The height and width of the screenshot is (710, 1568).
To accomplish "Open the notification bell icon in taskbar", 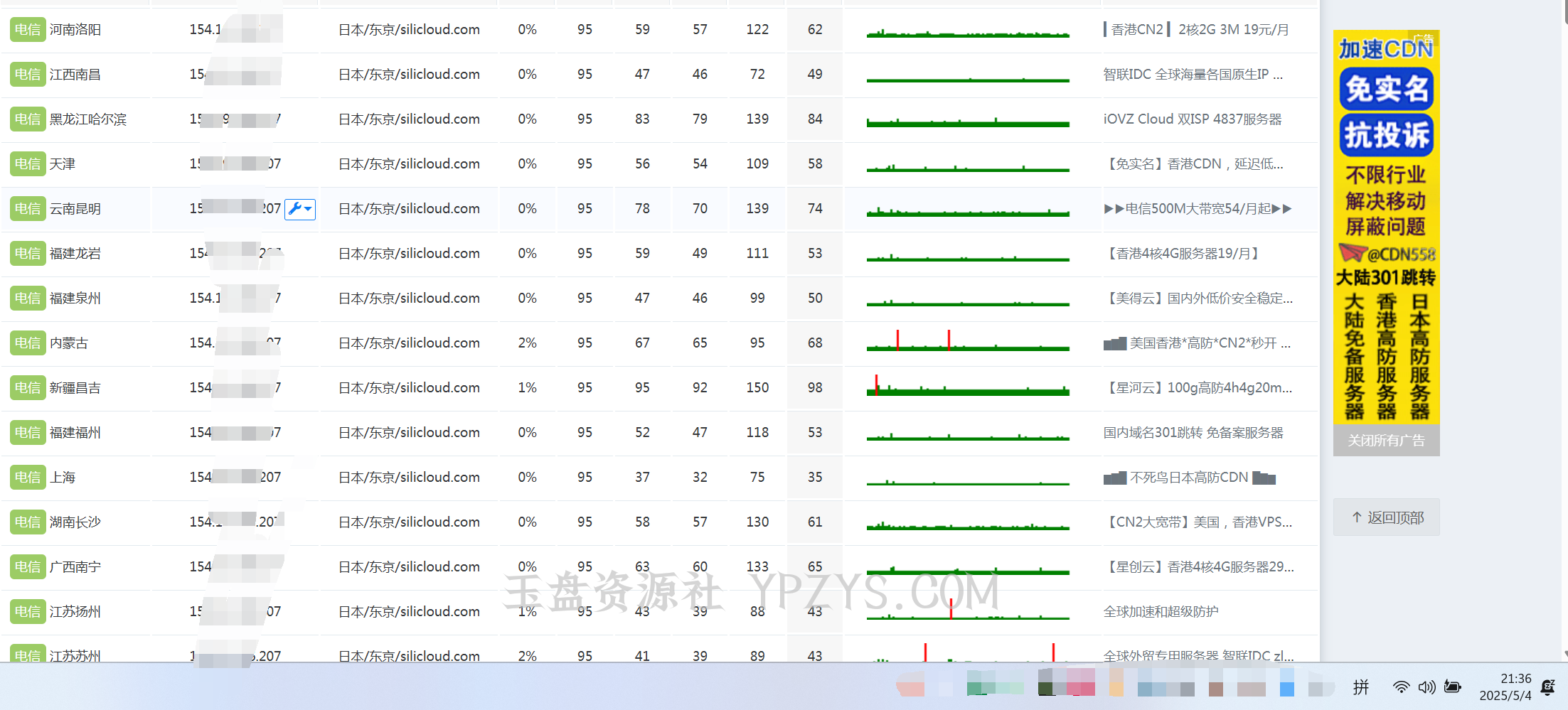I will [x=1548, y=687].
